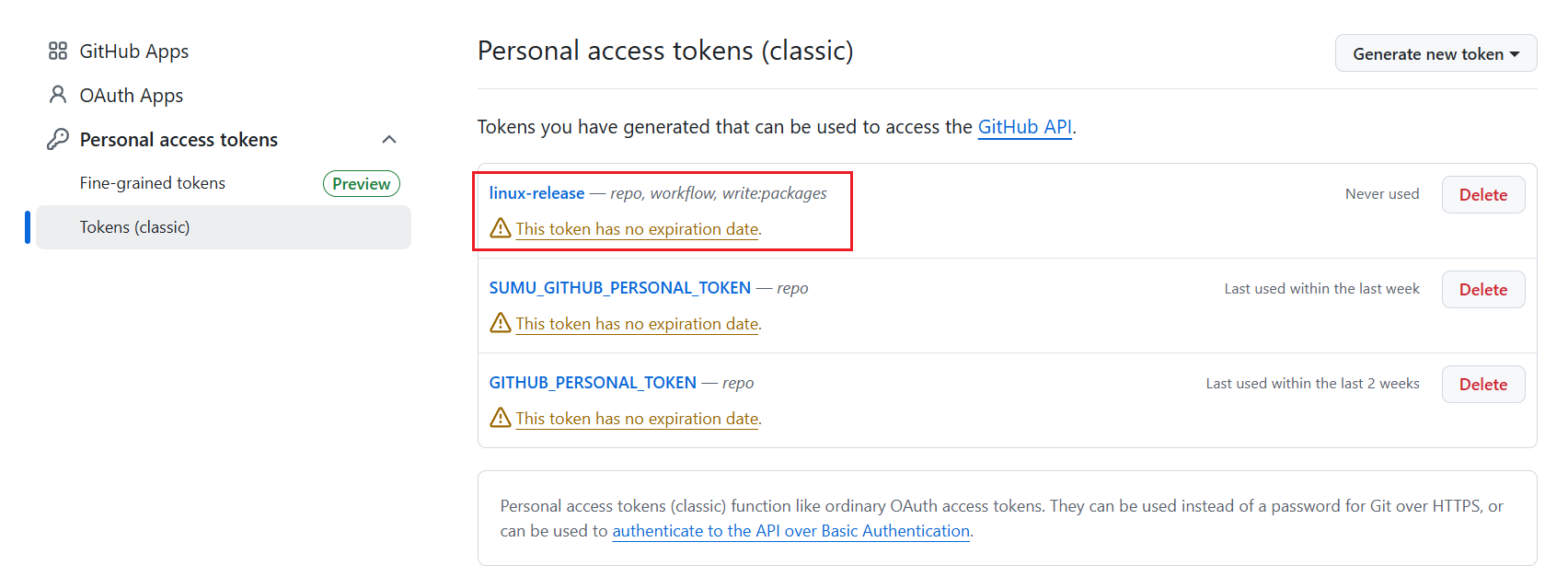Viewport: 1568px width, 577px height.
Task: Open the GITHUB_PERSONAL_TOKEN link
Action: pyautogui.click(x=593, y=383)
